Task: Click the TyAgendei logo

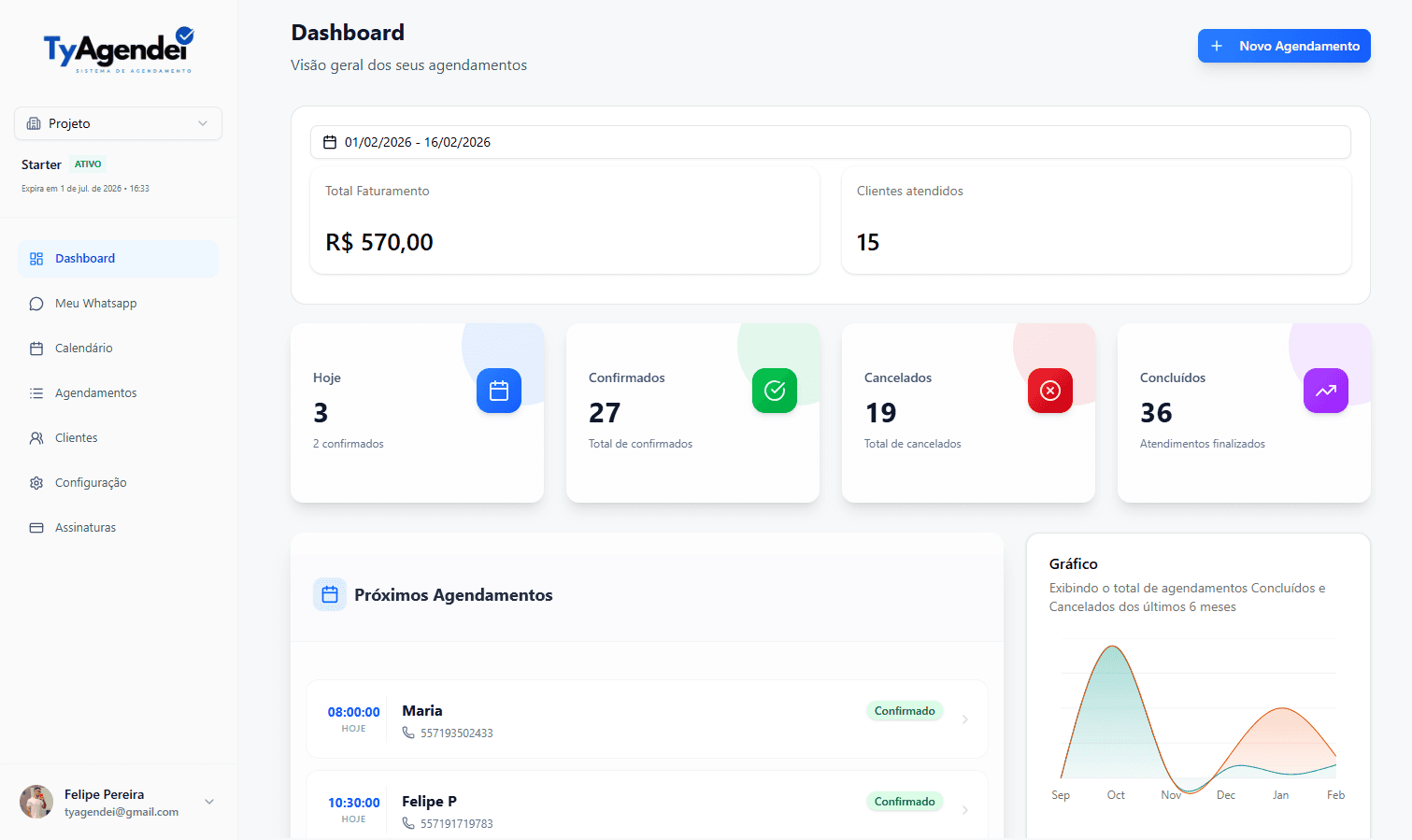Action: pyautogui.click(x=118, y=50)
